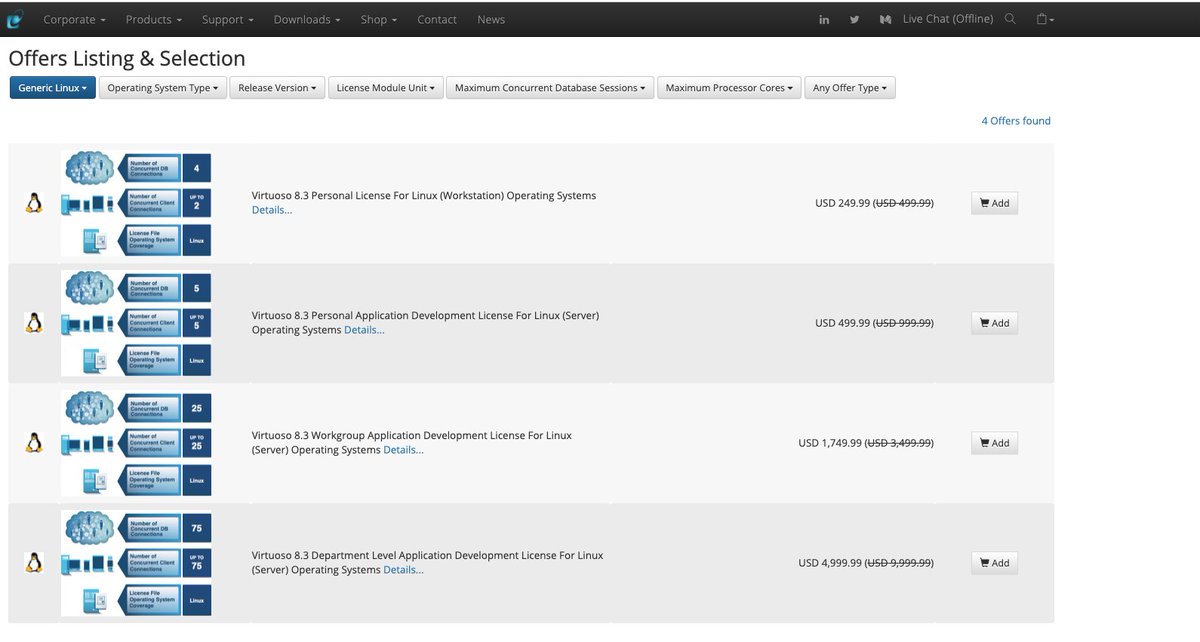Add Personal Application Development license to cart
This screenshot has height=642, width=1200.
point(994,323)
